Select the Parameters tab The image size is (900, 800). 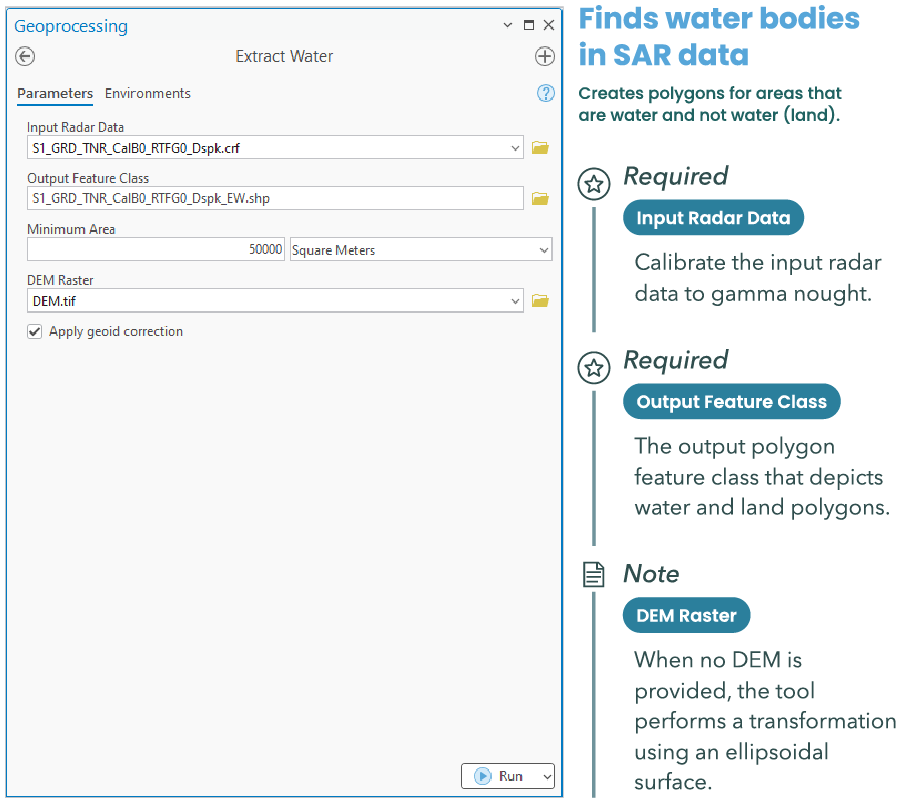55,93
